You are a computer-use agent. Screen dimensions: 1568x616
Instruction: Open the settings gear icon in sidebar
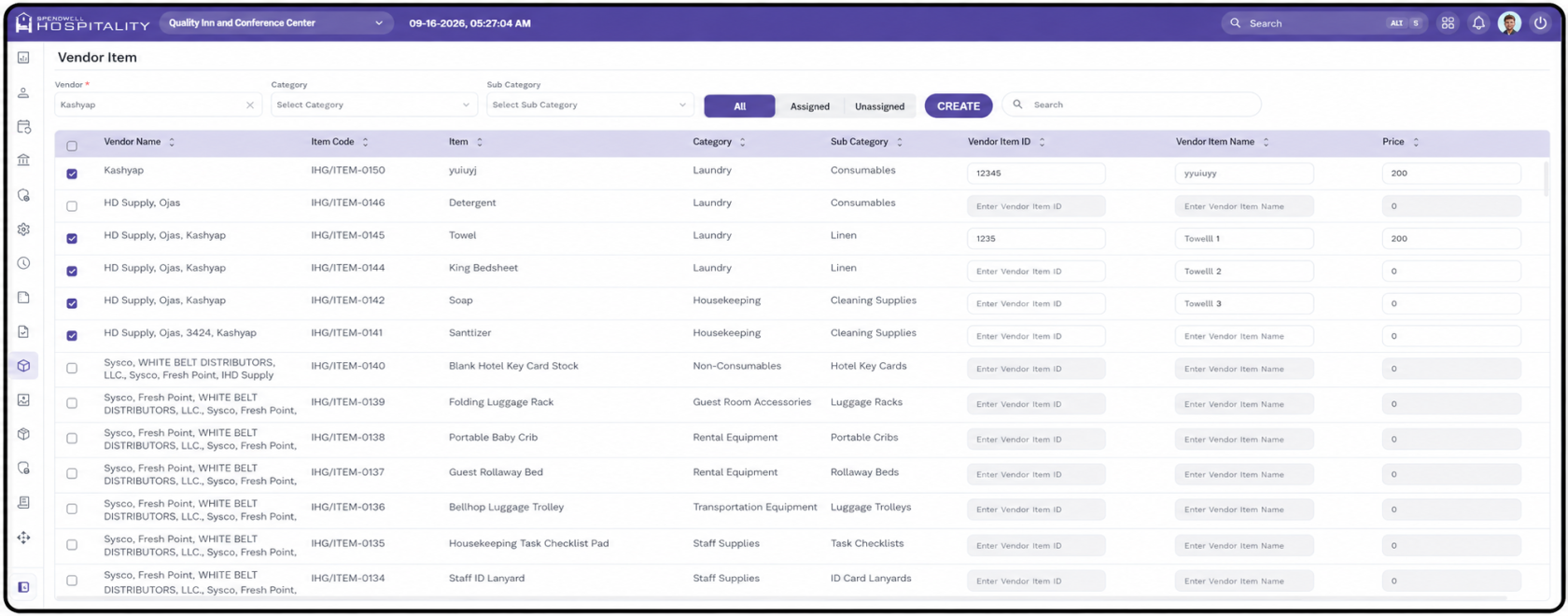point(23,230)
